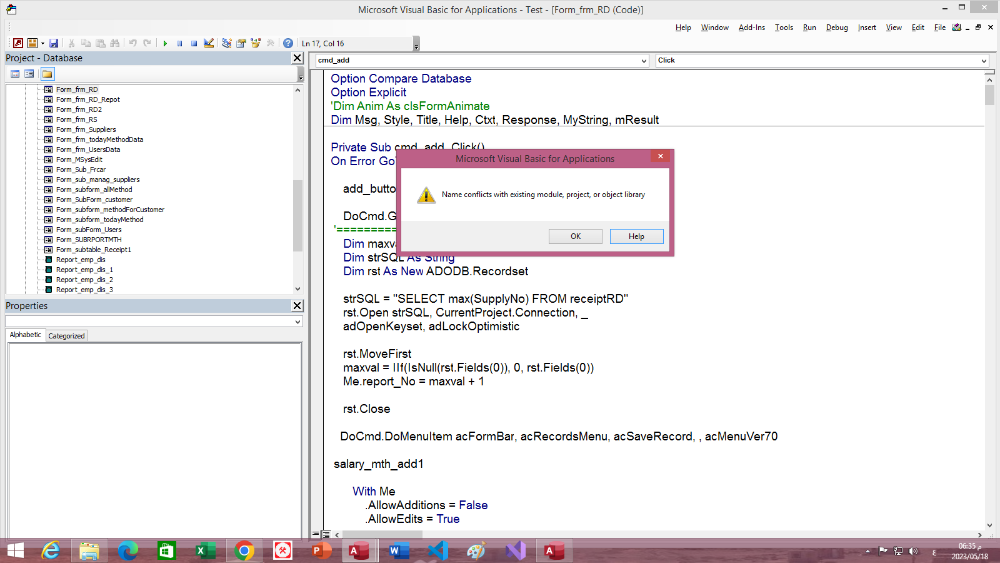Open the Object Browser toolbar icon
The image size is (1000, 563).
(256, 43)
